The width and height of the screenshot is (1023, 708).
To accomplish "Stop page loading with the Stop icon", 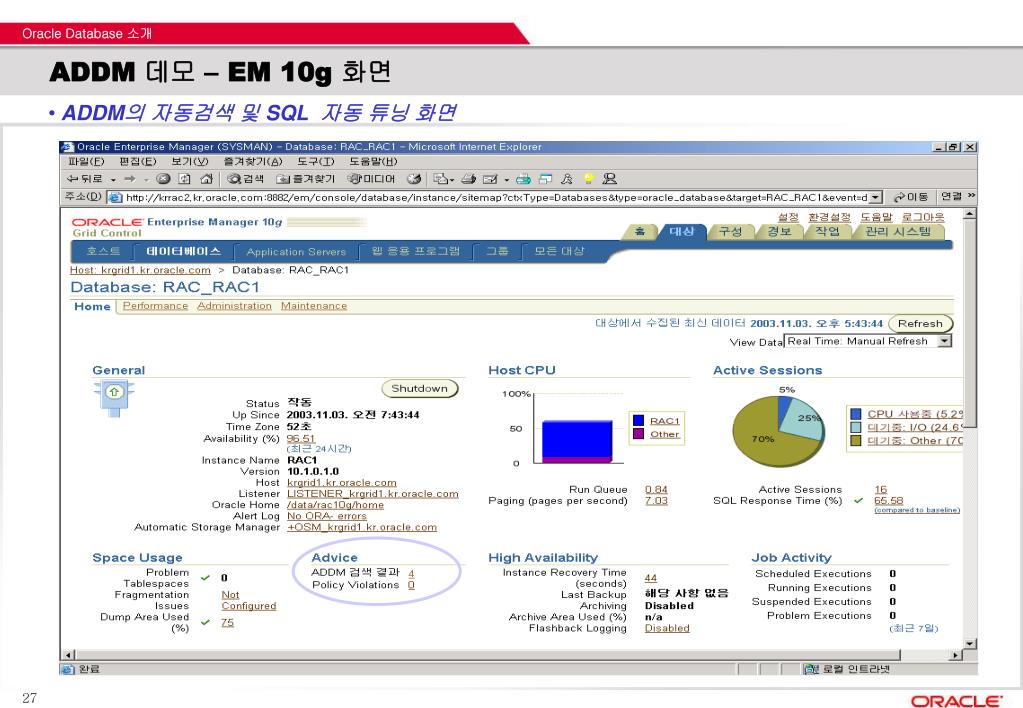I will click(163, 179).
